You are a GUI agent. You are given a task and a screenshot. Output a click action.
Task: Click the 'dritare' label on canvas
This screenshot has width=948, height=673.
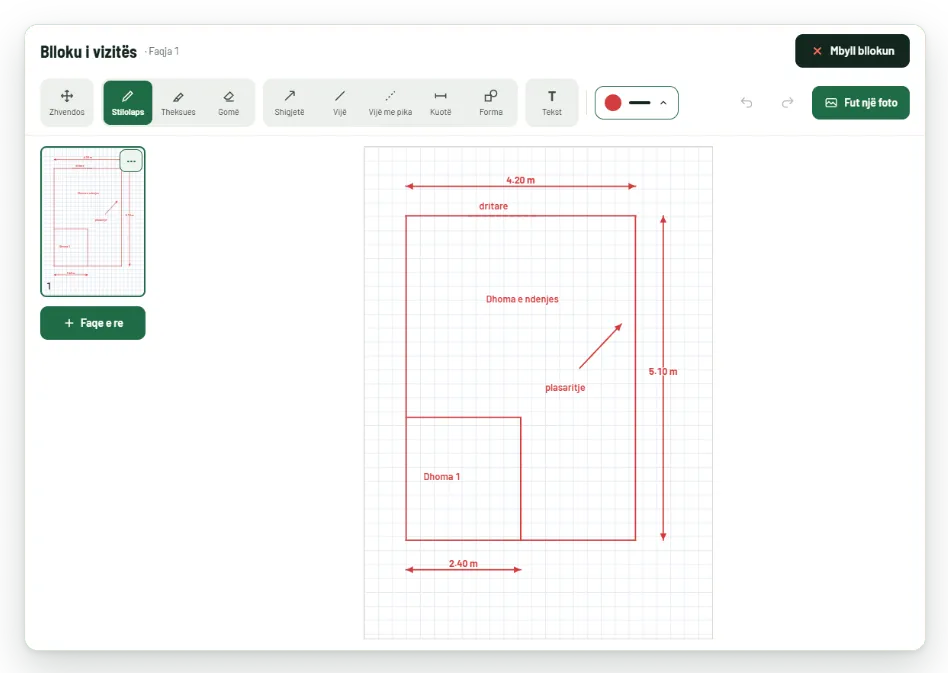(493, 206)
